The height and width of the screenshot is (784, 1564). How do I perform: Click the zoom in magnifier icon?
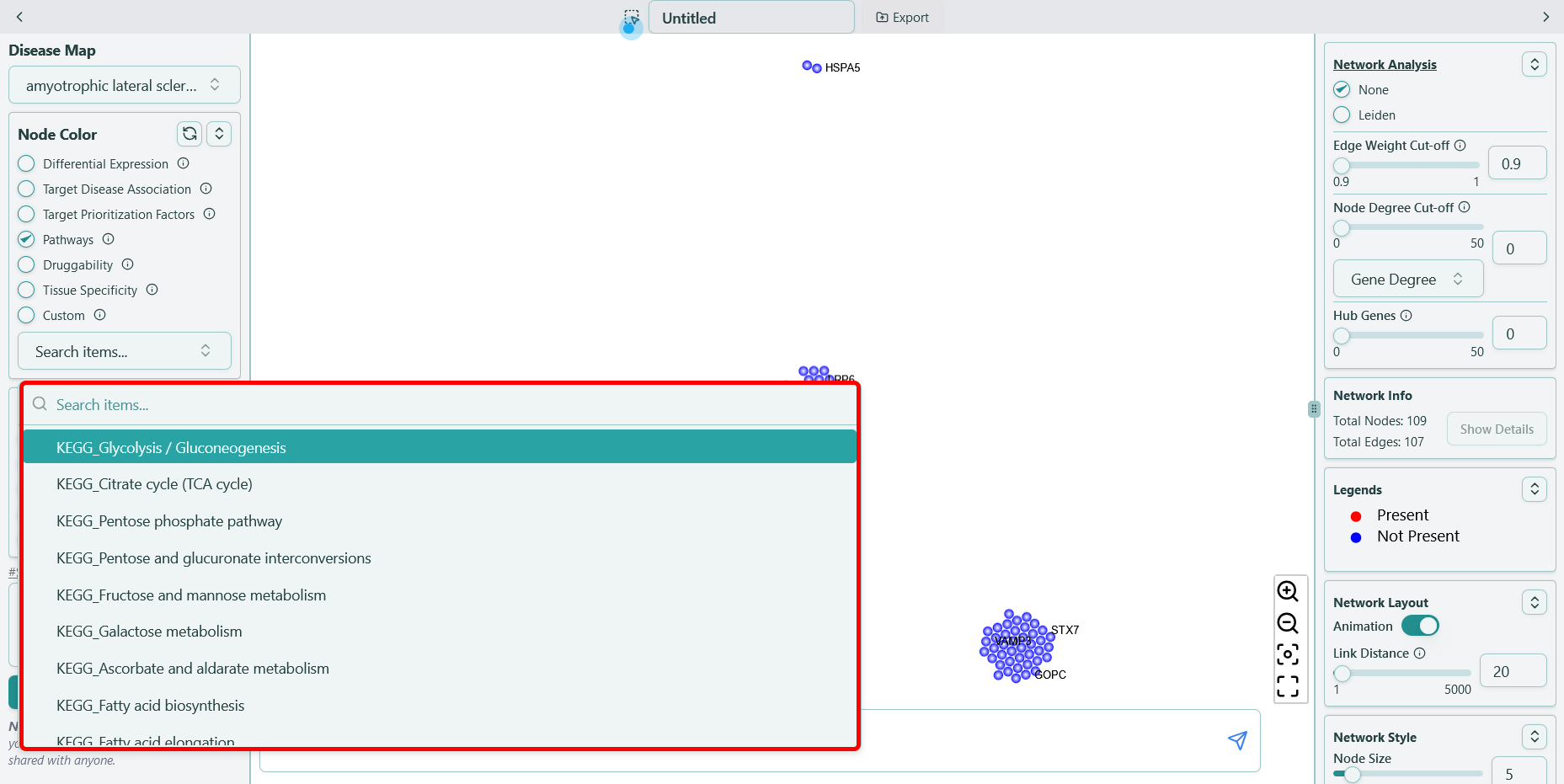pos(1287,591)
